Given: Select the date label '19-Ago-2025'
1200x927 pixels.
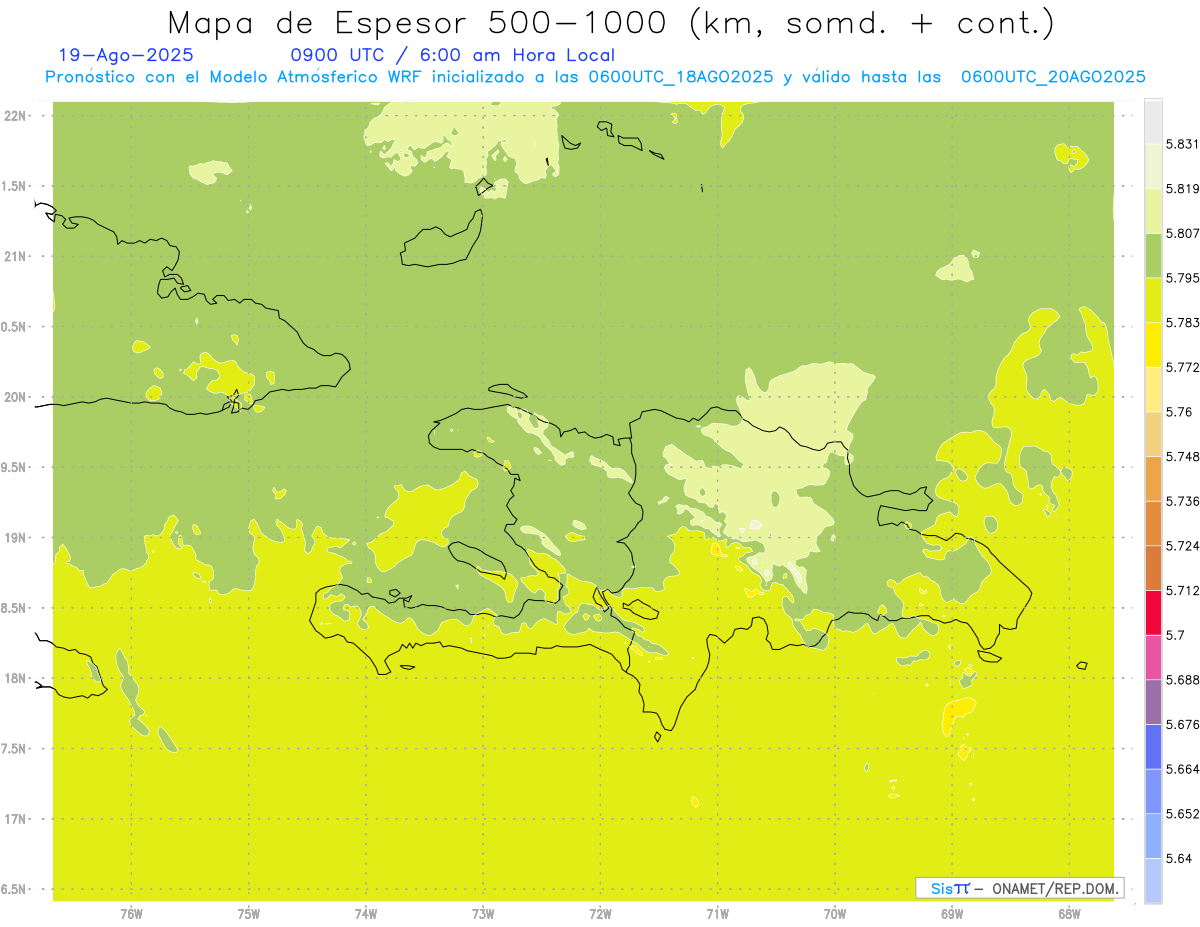Looking at the screenshot, I should click(x=126, y=55).
